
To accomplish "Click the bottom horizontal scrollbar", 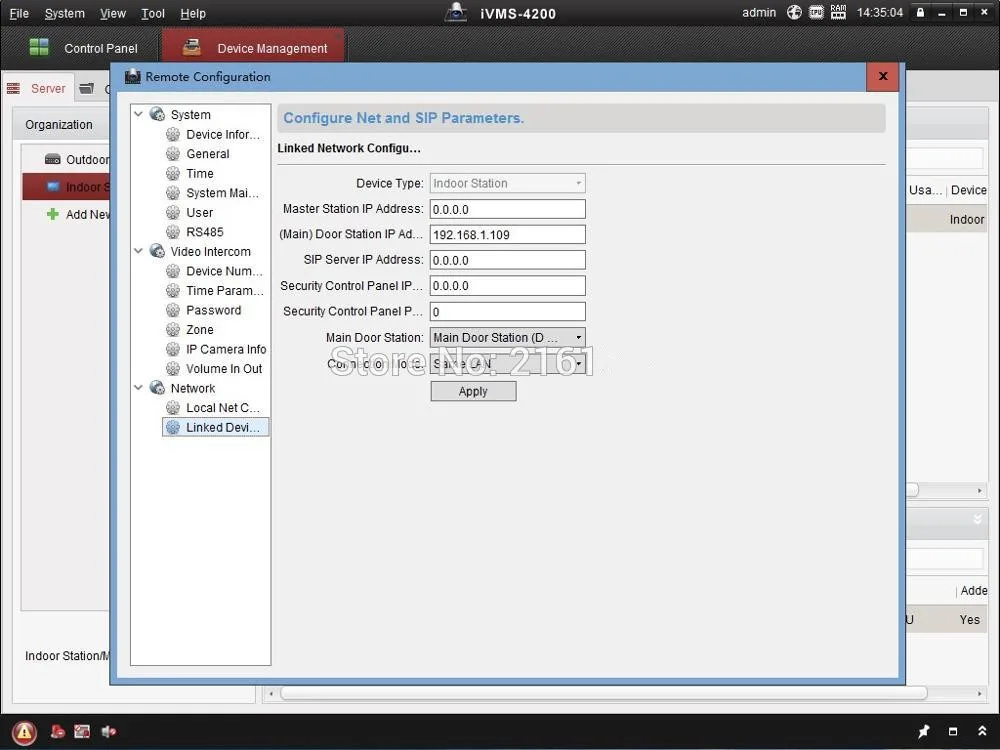I will point(603,693).
